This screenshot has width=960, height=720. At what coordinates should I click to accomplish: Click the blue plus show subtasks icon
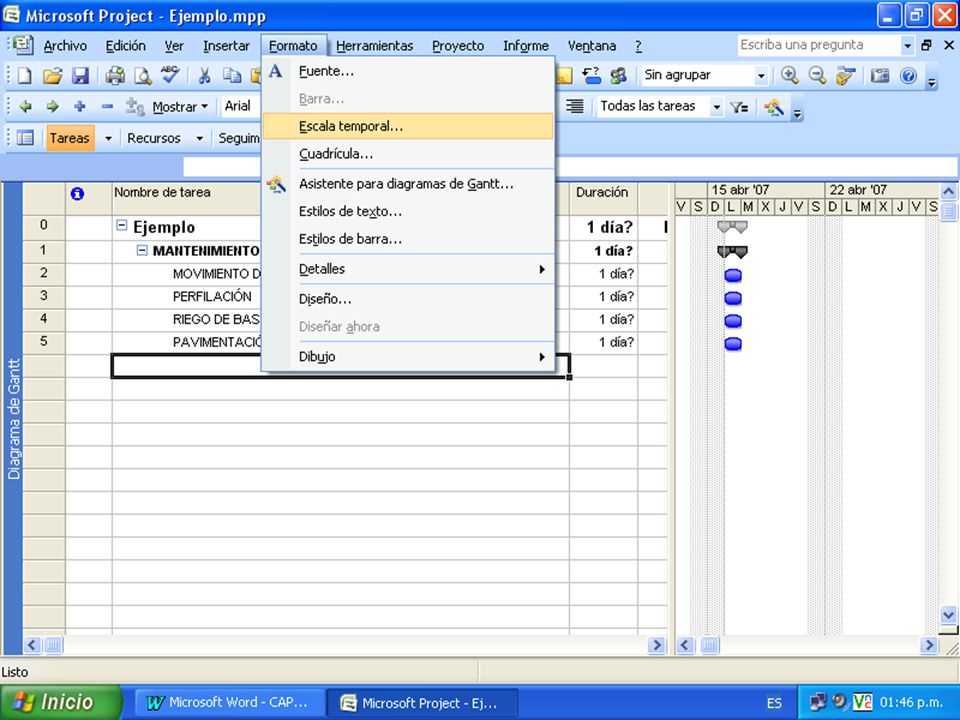pos(80,107)
